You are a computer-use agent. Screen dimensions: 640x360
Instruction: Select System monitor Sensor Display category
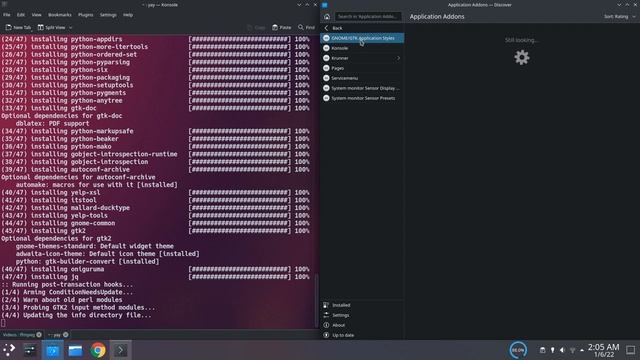click(362, 88)
